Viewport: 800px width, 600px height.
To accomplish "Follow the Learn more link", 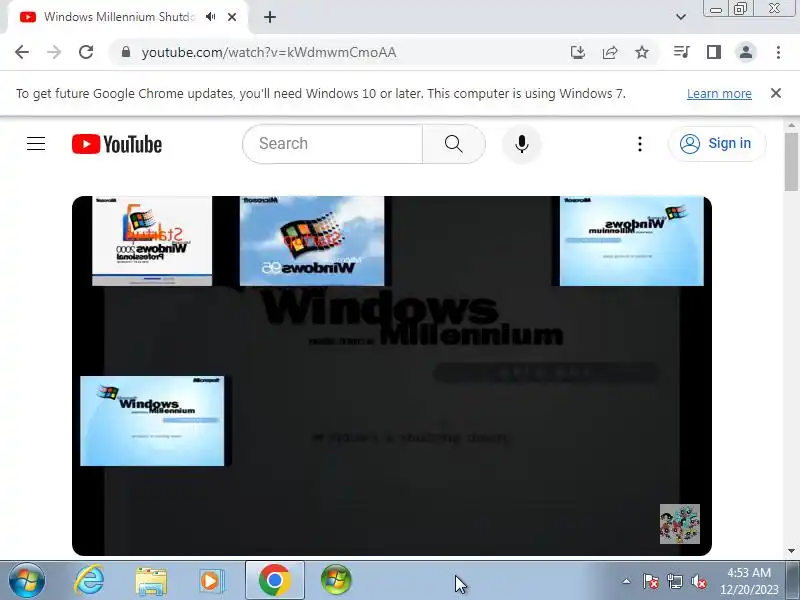I will (719, 93).
